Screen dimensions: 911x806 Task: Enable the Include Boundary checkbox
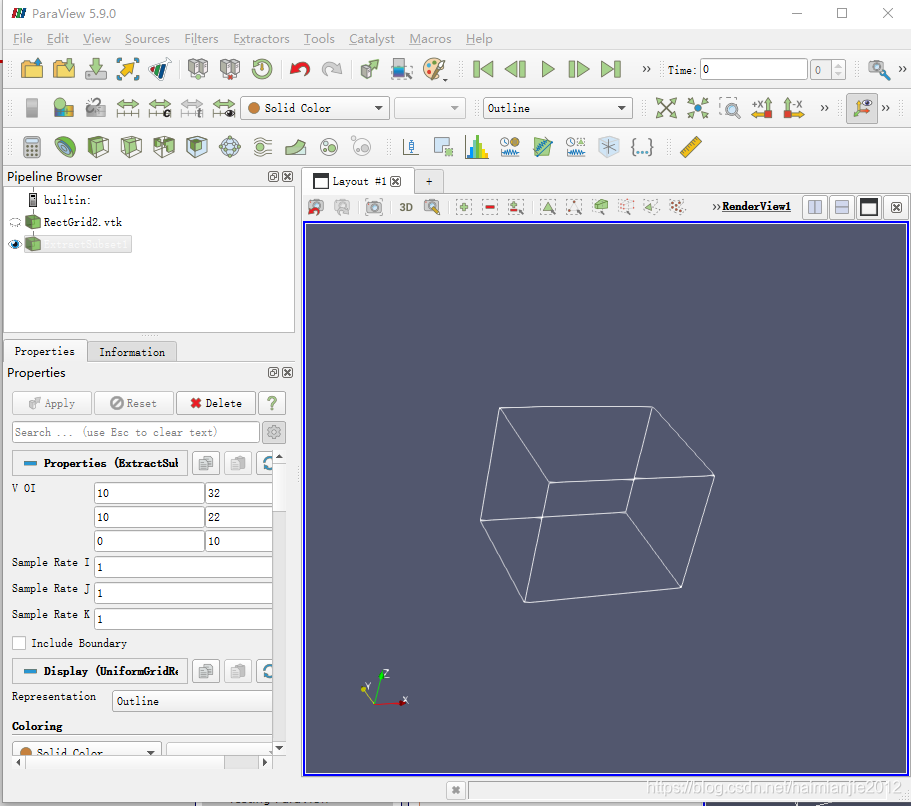19,643
